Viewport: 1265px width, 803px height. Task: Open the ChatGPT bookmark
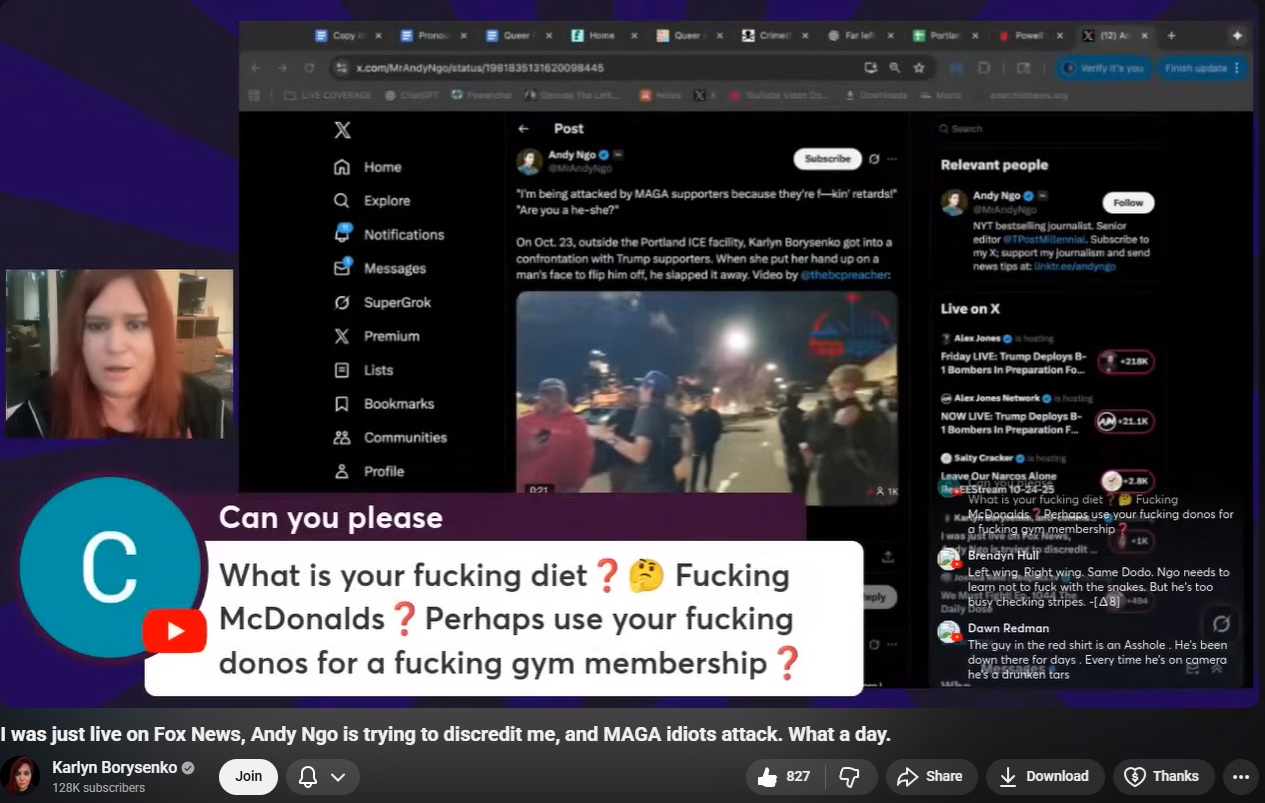(x=413, y=95)
